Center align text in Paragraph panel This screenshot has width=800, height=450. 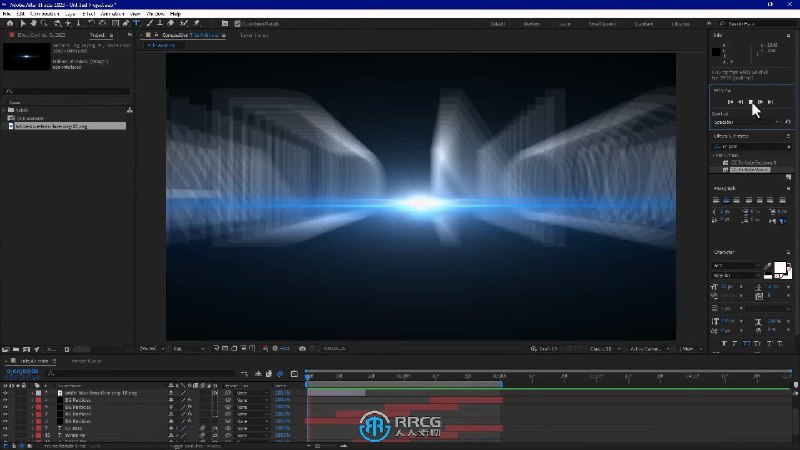(x=726, y=200)
